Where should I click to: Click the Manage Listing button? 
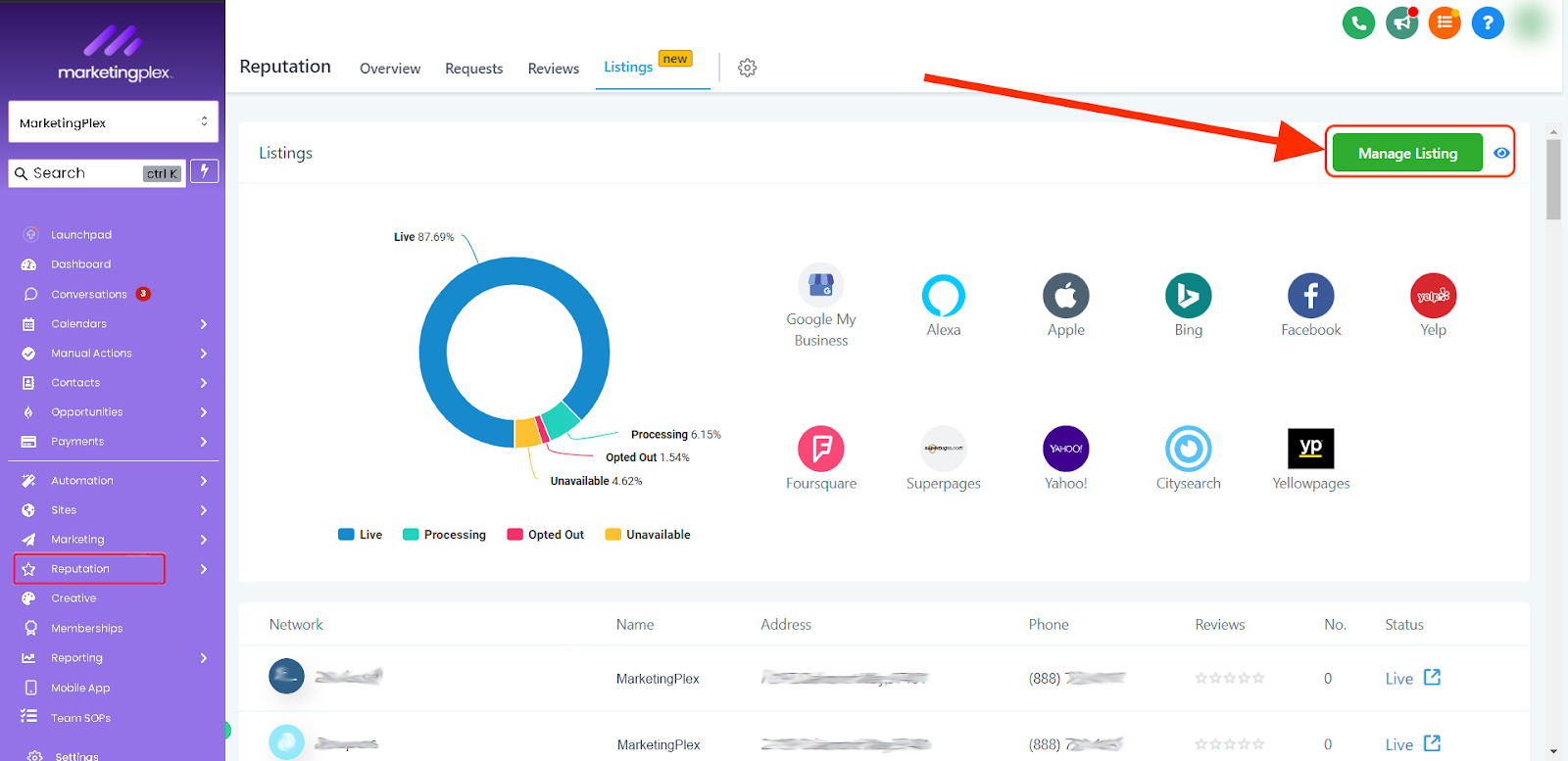click(1407, 153)
